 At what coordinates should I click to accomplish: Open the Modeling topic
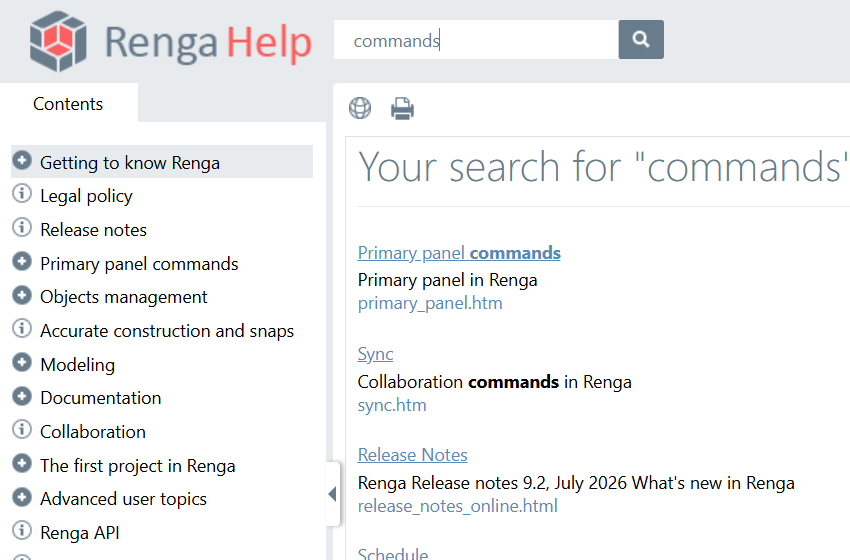[x=78, y=365]
